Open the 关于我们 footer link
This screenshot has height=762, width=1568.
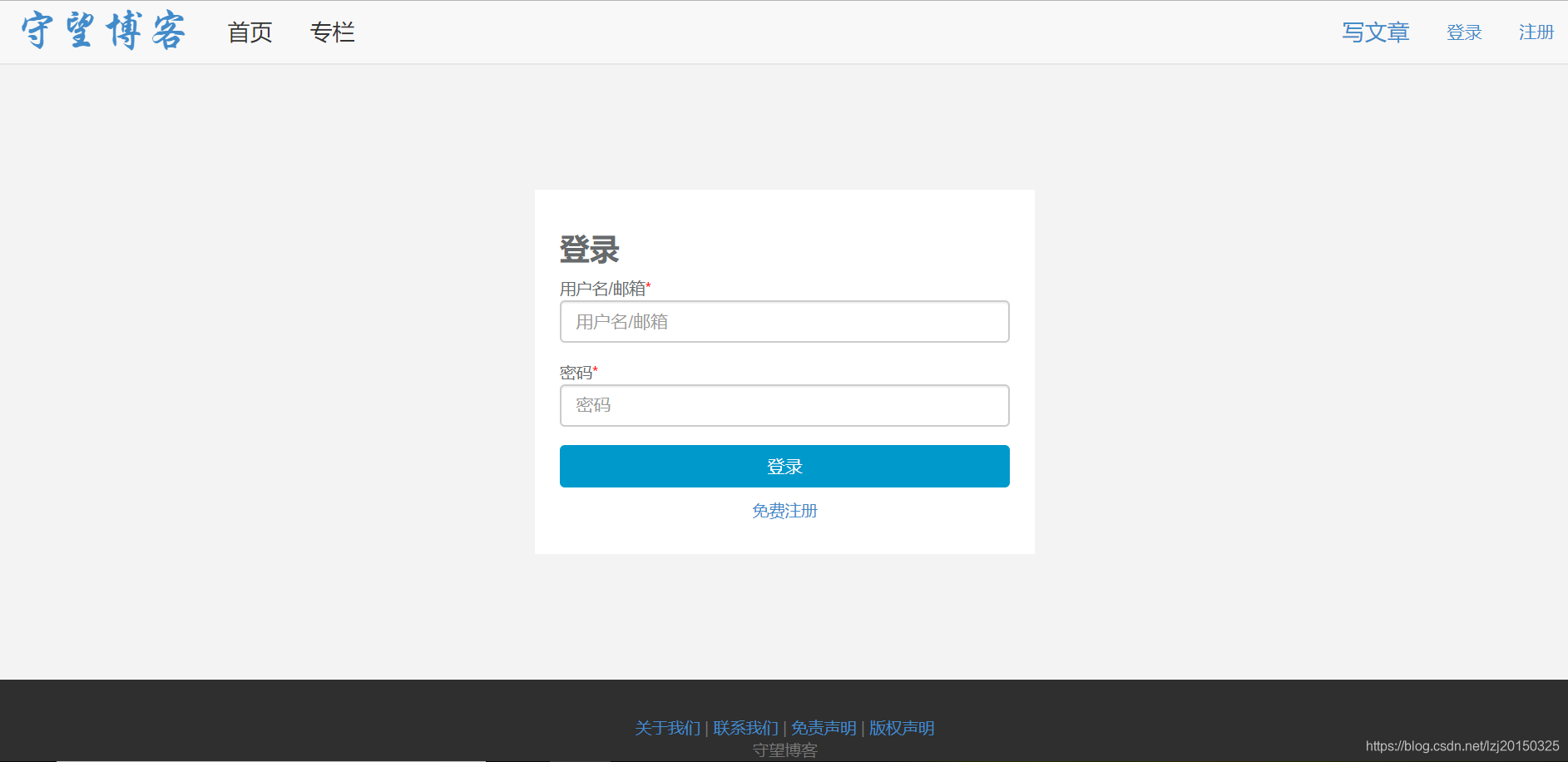[668, 728]
